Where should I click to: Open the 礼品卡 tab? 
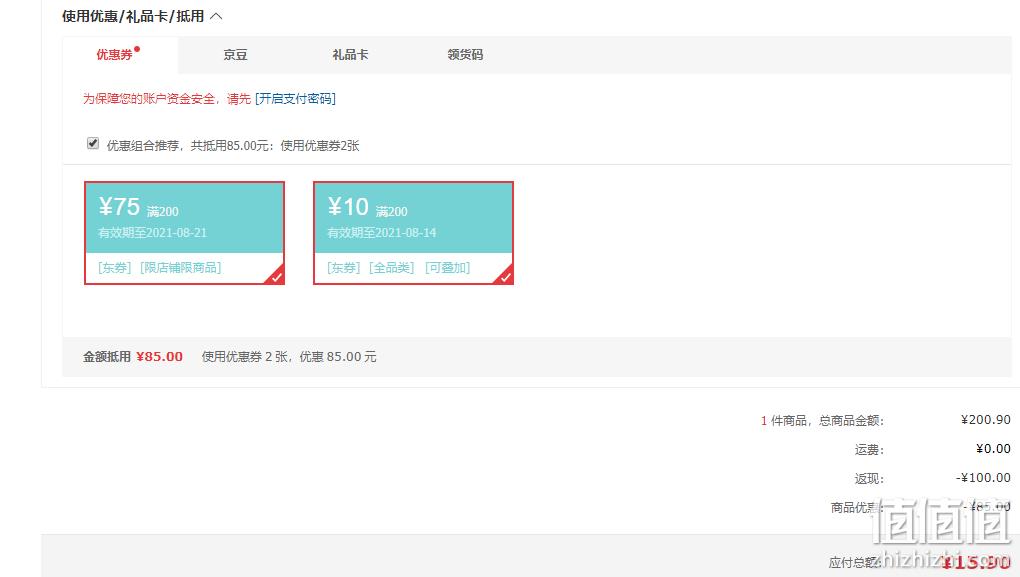350,55
